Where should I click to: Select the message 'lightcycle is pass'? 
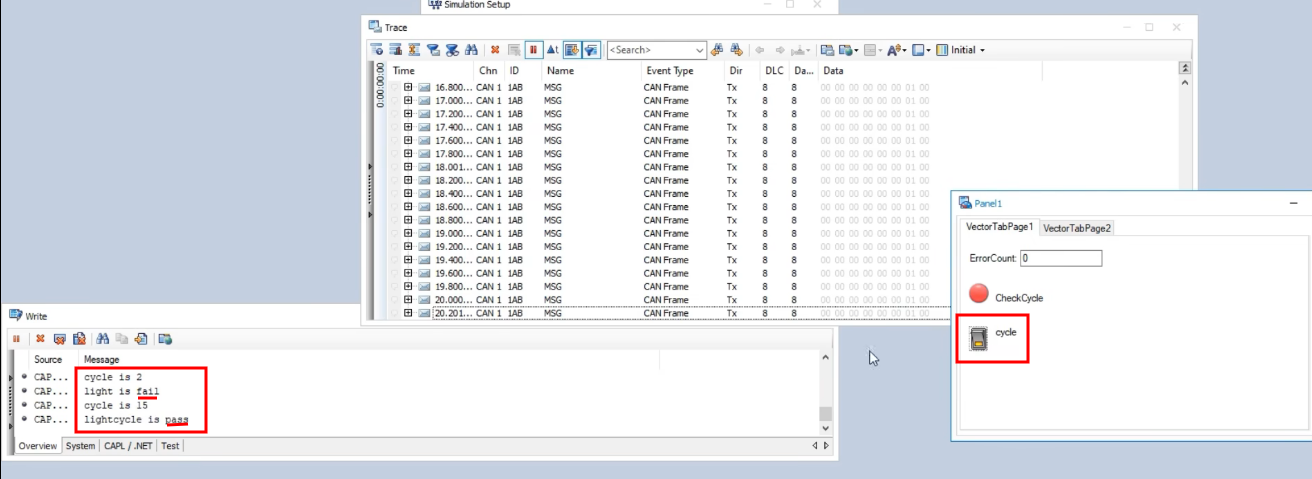click(x=136, y=420)
